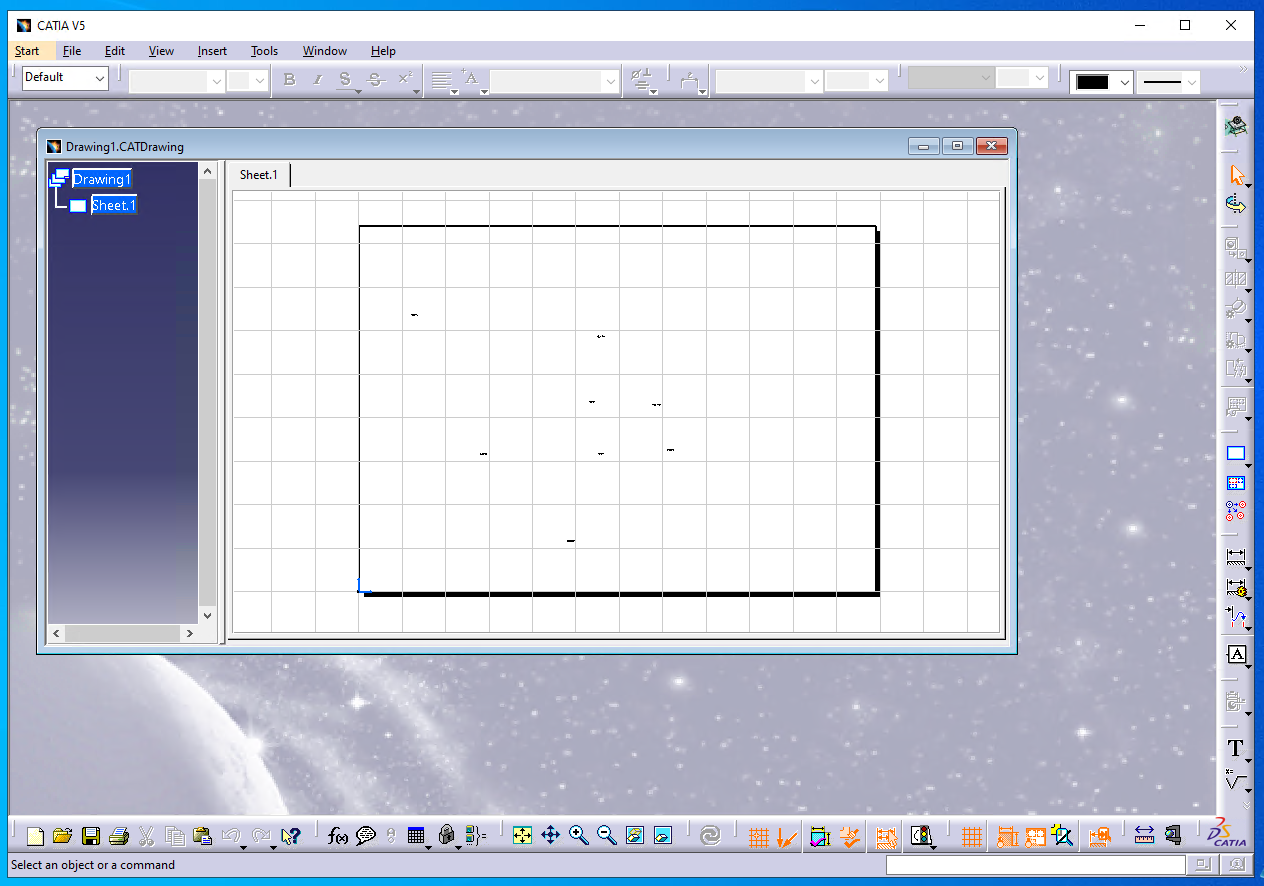Select the Text tool in right toolbar
Viewport: 1264px width, 886px height.
[x=1236, y=749]
